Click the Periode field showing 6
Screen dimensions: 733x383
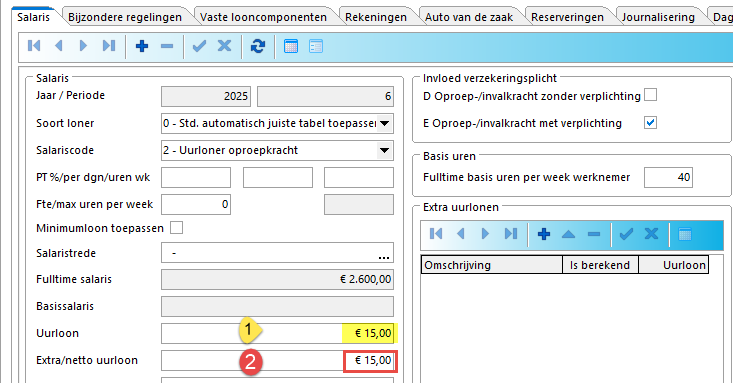tap(325, 96)
